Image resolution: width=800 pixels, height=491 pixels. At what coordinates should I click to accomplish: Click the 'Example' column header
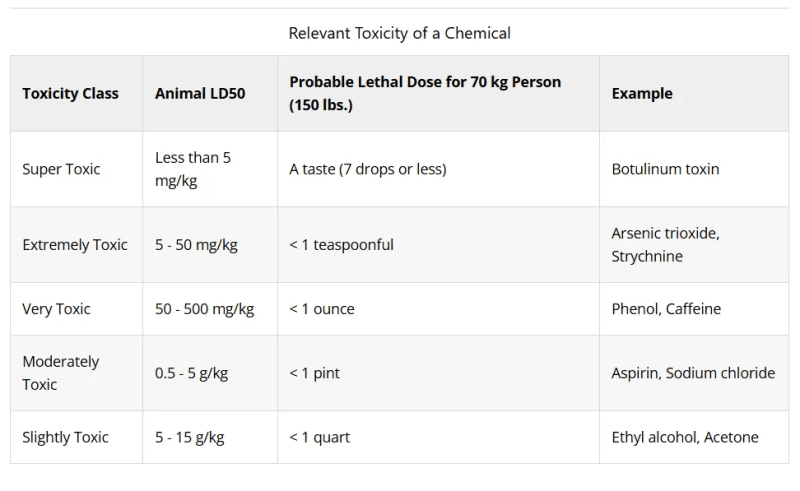click(x=642, y=93)
